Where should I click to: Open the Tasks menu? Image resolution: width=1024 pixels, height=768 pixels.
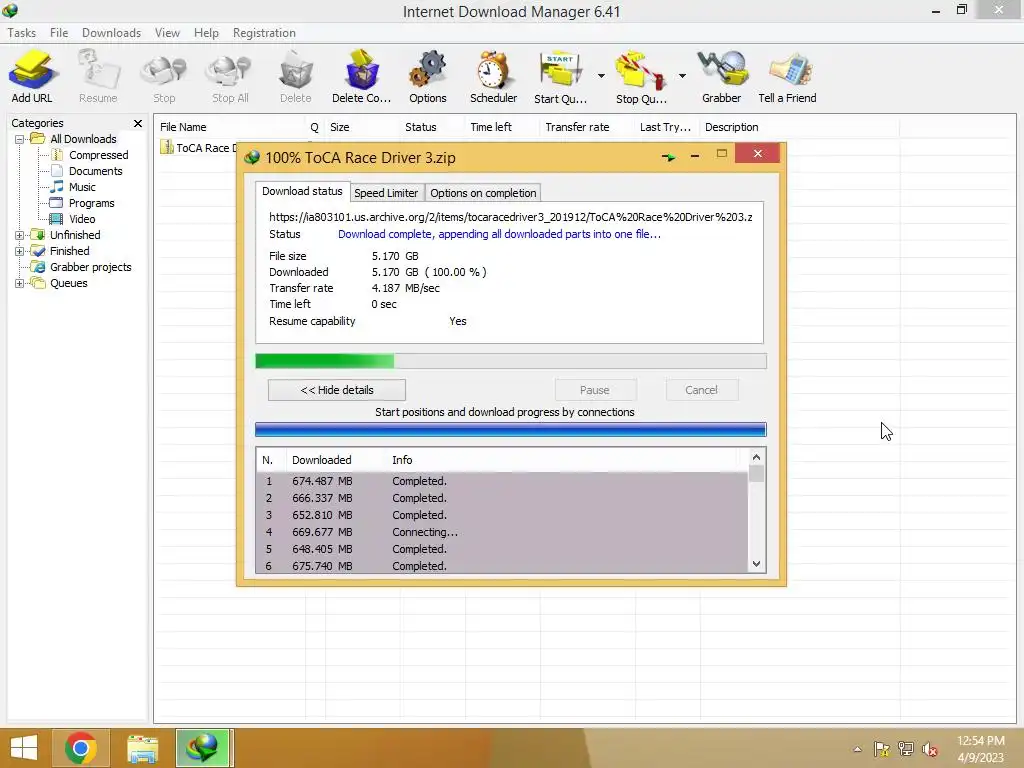tap(22, 33)
